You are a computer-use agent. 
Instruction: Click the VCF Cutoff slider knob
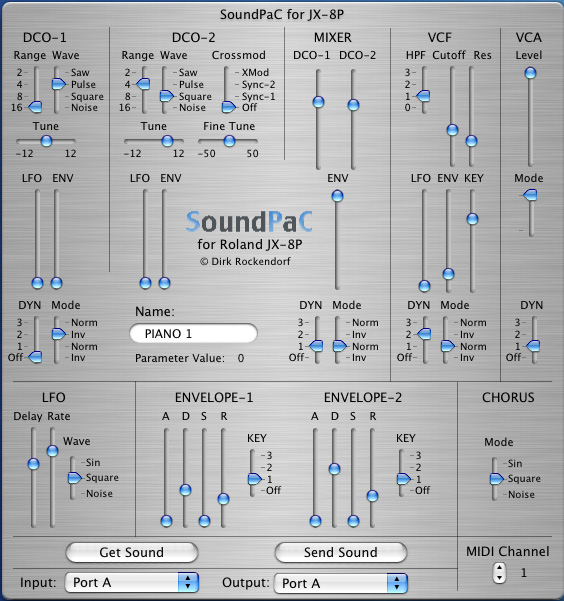click(452, 130)
